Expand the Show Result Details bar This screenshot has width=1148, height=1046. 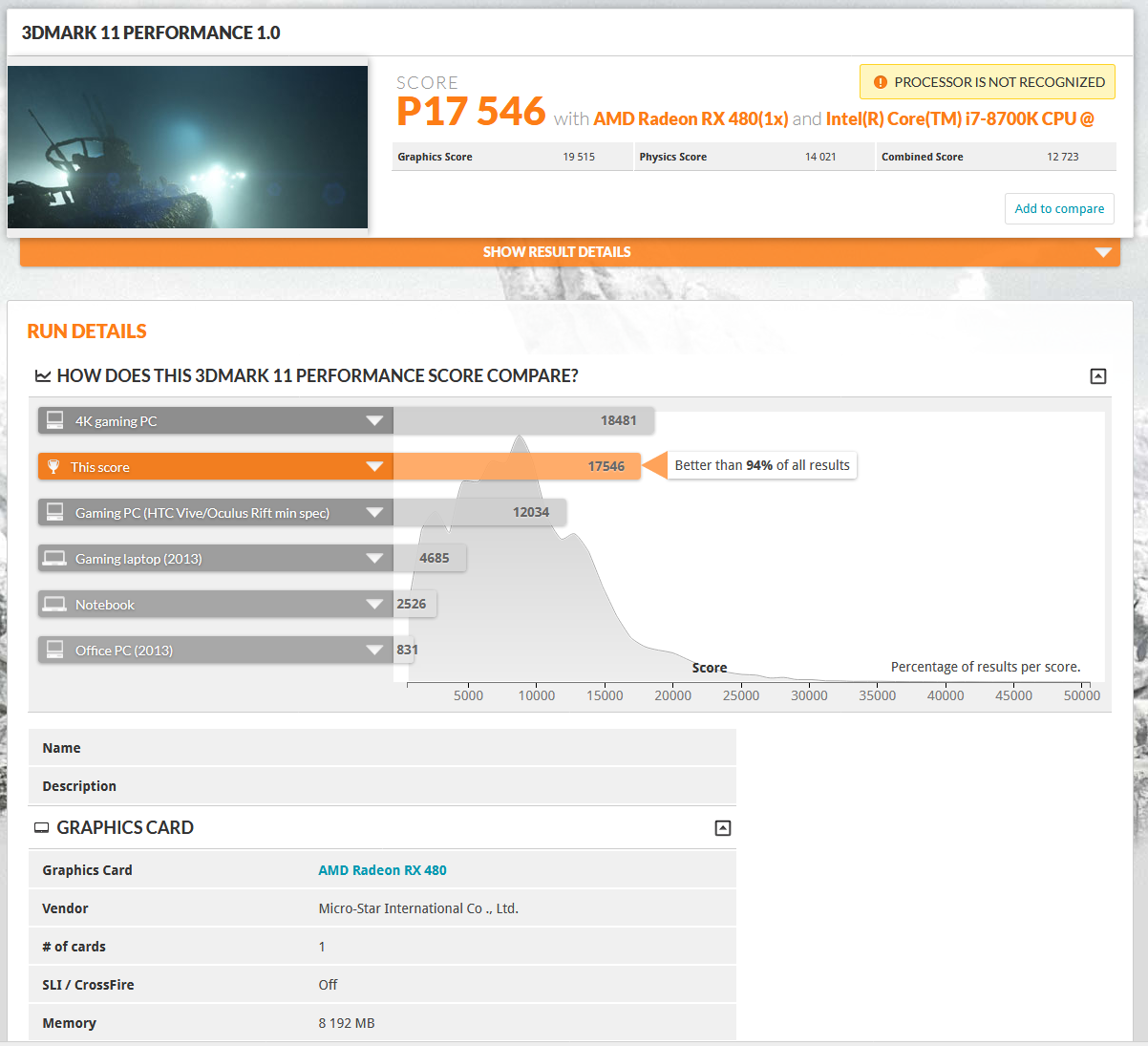[1103, 252]
